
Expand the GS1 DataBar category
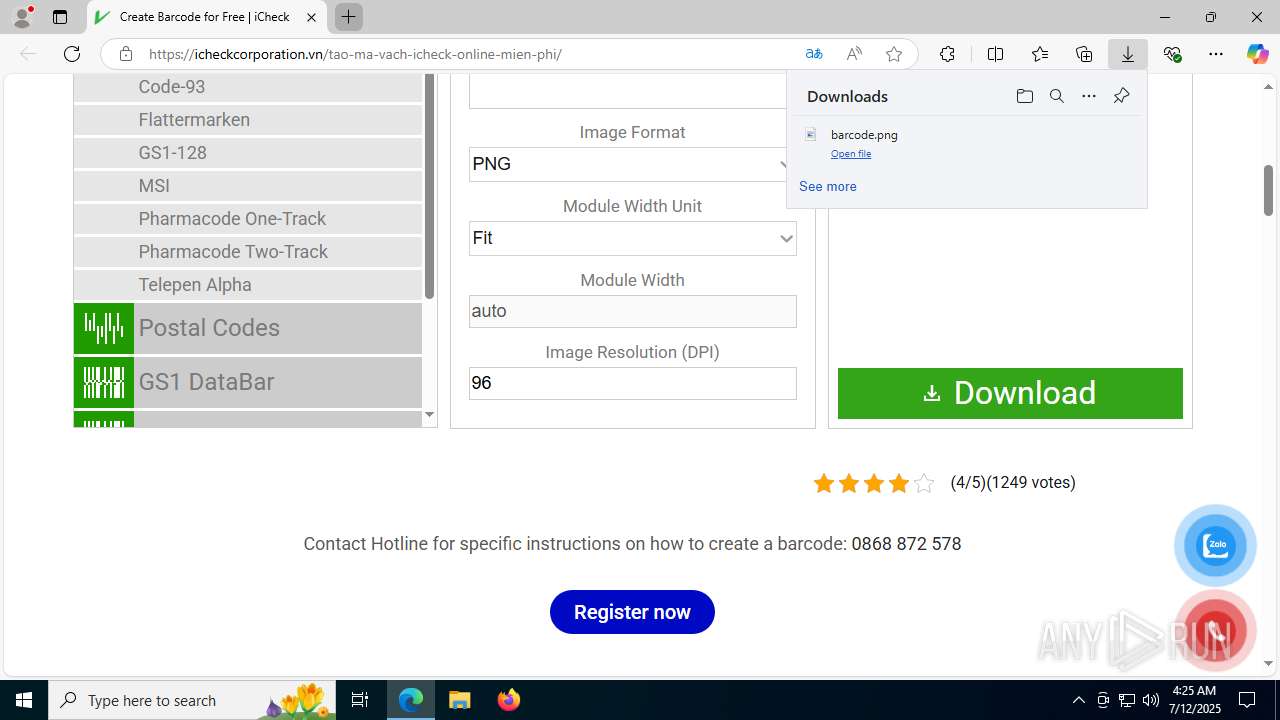248,382
